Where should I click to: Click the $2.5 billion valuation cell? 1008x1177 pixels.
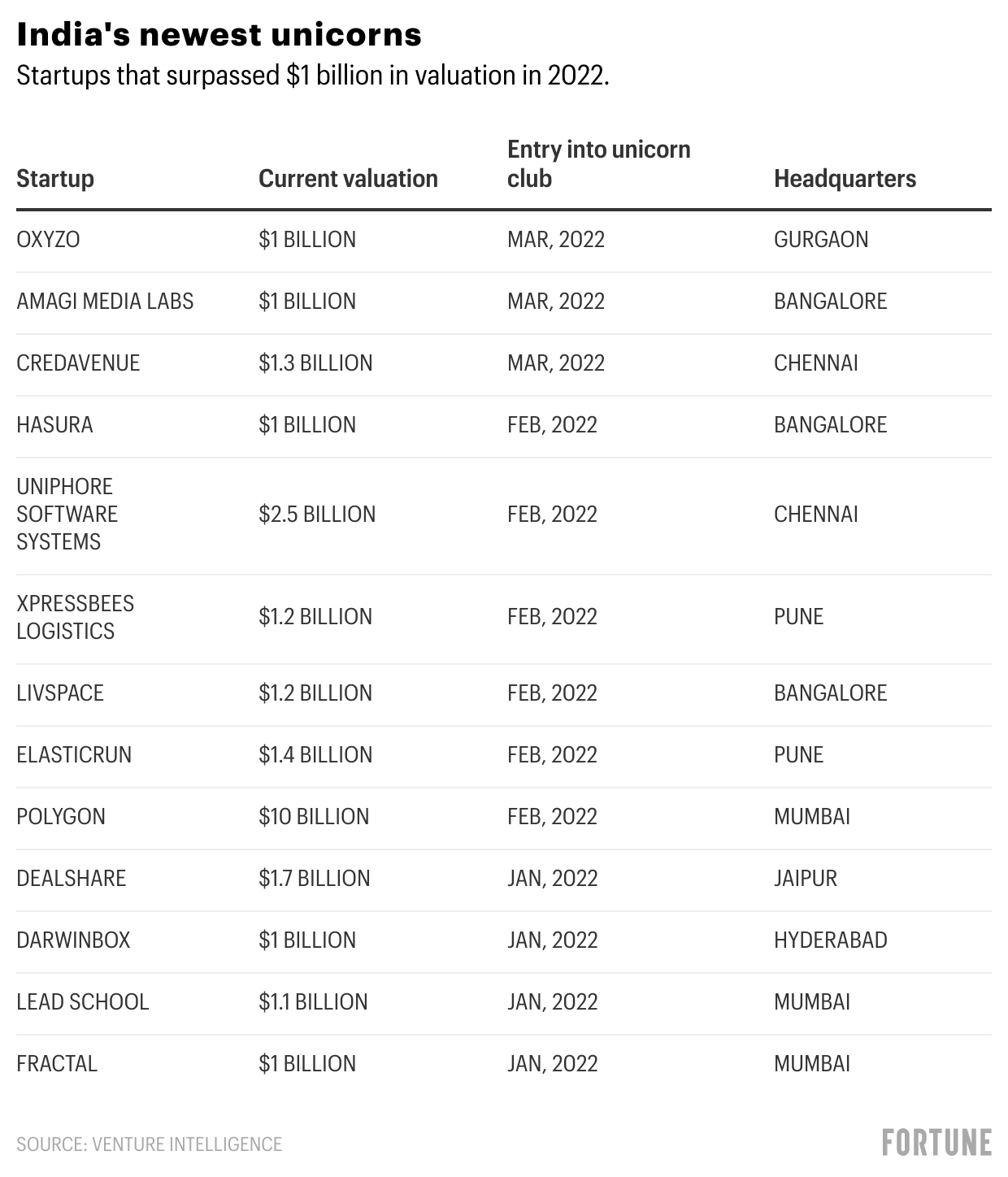coord(317,515)
